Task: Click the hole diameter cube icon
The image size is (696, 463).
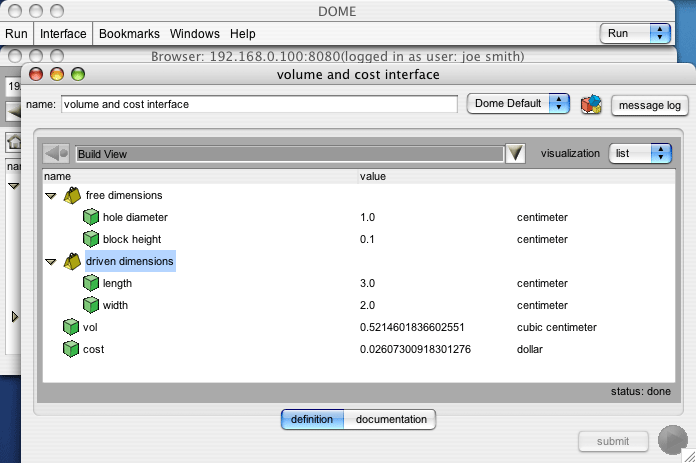Action: pyautogui.click(x=91, y=217)
